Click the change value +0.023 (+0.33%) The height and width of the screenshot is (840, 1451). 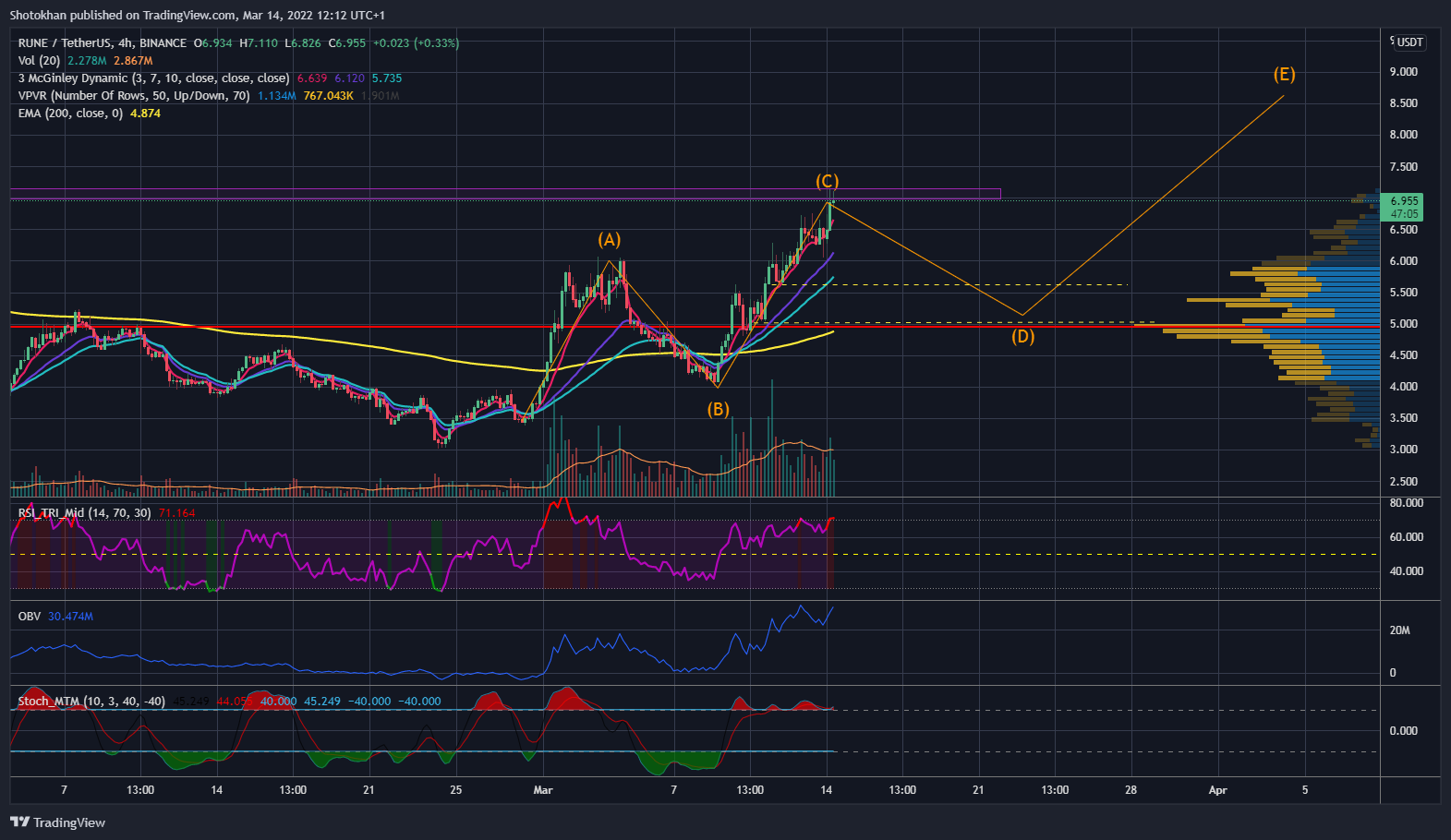(x=416, y=43)
